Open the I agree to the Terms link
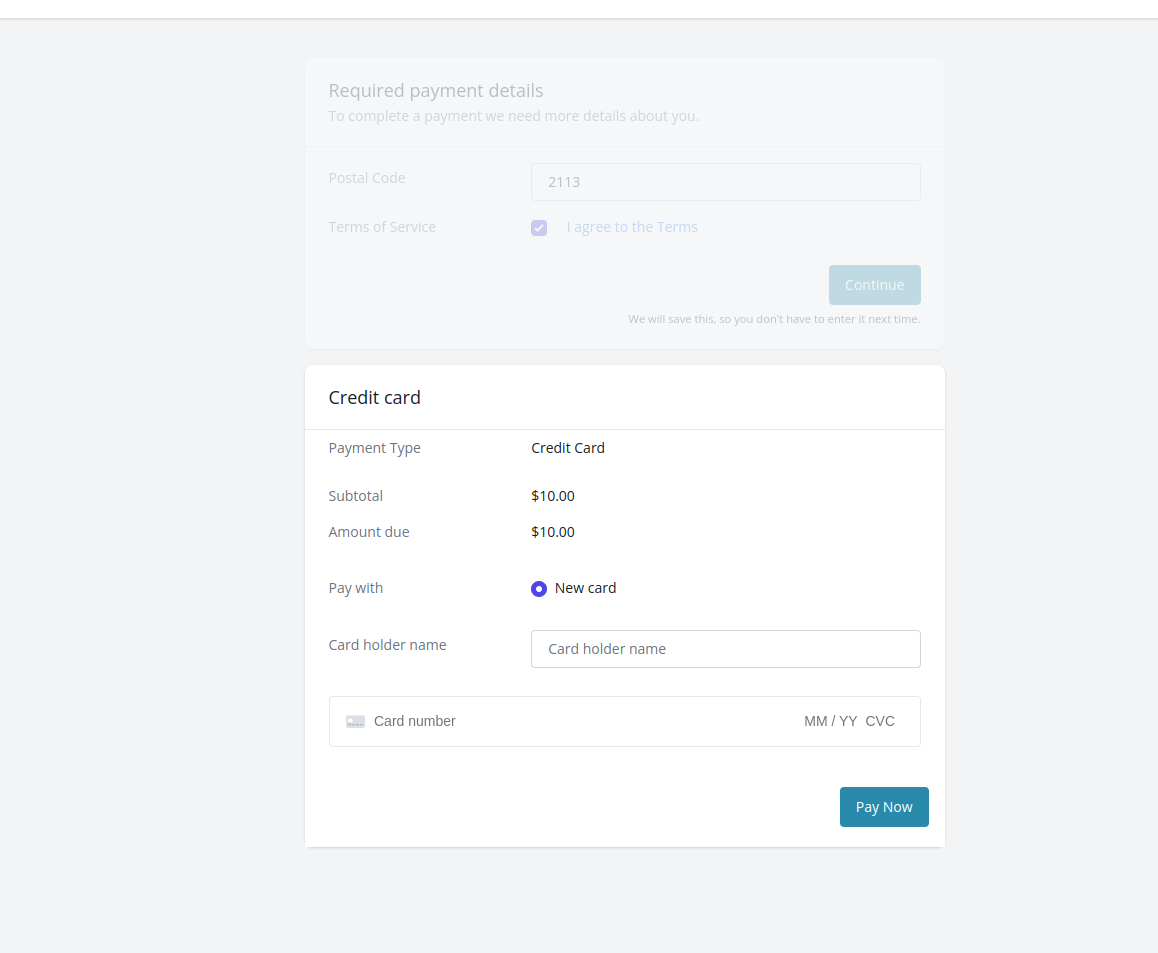This screenshot has width=1158, height=953. (632, 227)
